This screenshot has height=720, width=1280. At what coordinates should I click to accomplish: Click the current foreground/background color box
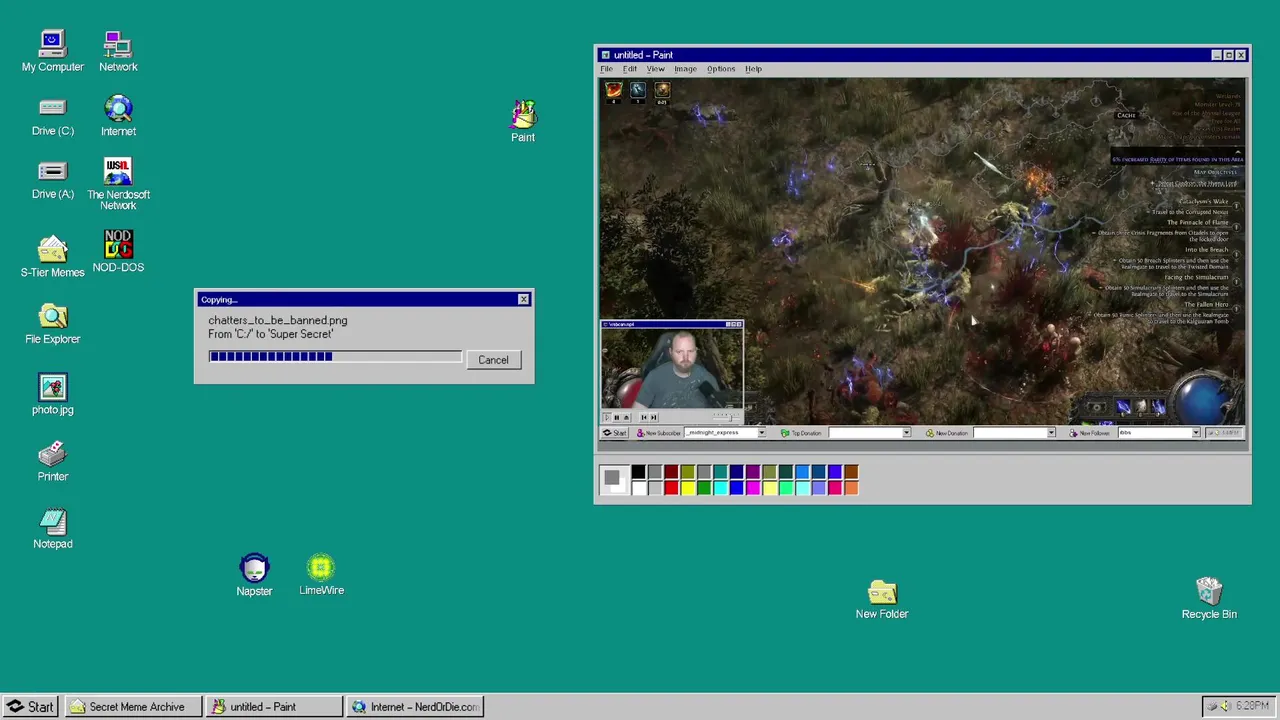(x=614, y=480)
